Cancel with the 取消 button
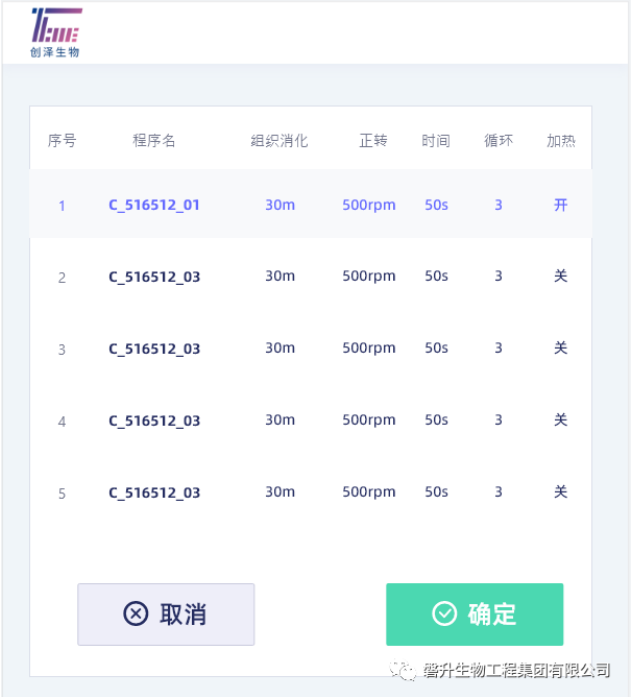The height and width of the screenshot is (697, 633). (166, 614)
